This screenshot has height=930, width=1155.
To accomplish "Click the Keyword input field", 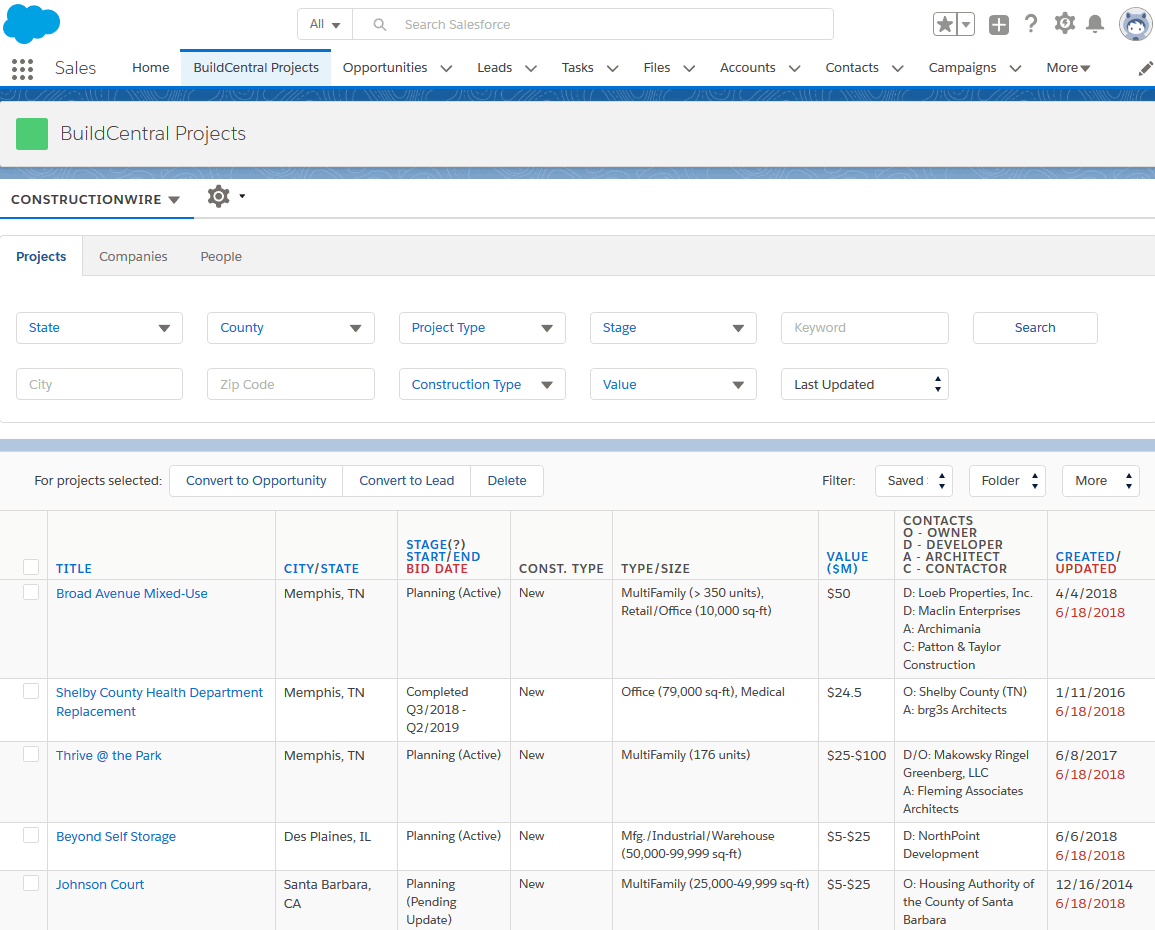I will [865, 328].
